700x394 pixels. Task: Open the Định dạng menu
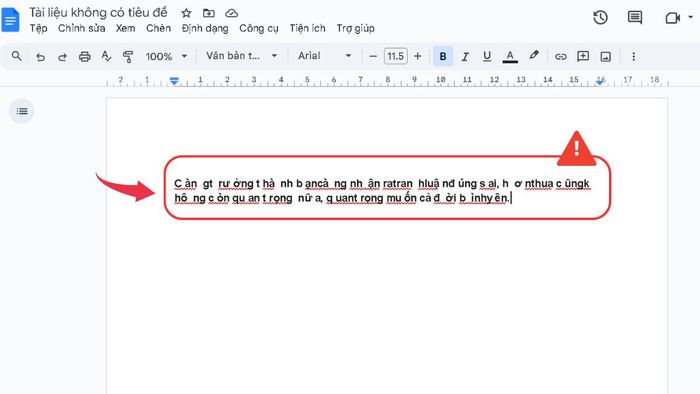pos(205,29)
